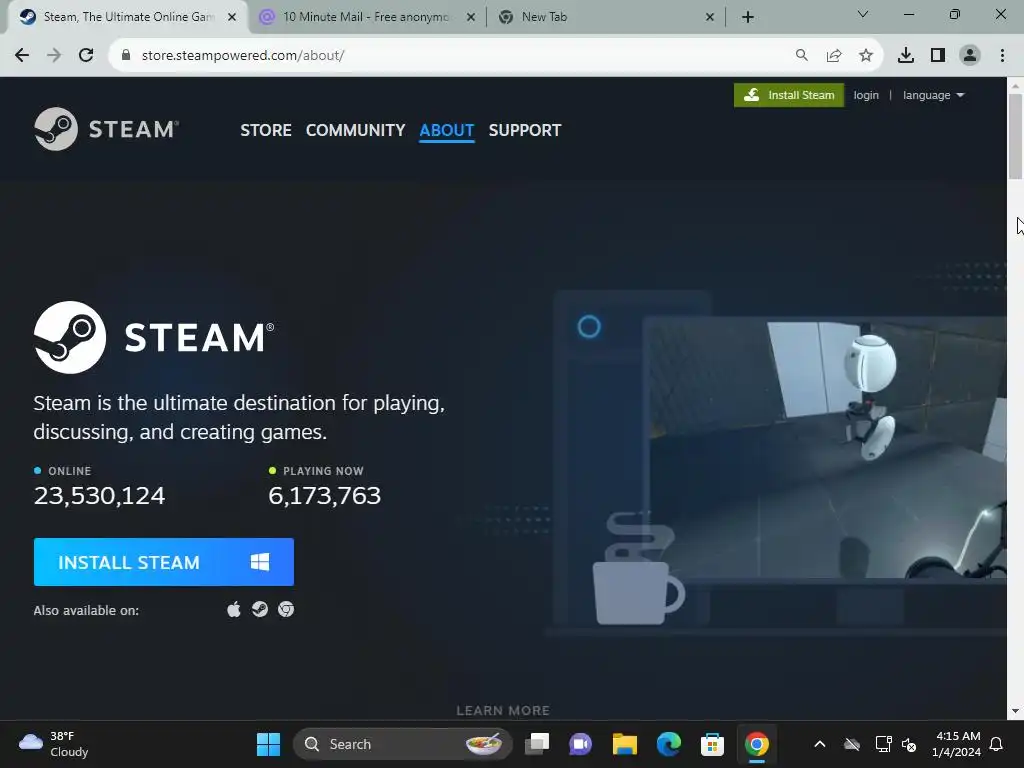Show hidden system tray icons
This screenshot has height=768, width=1024.
tap(820, 744)
